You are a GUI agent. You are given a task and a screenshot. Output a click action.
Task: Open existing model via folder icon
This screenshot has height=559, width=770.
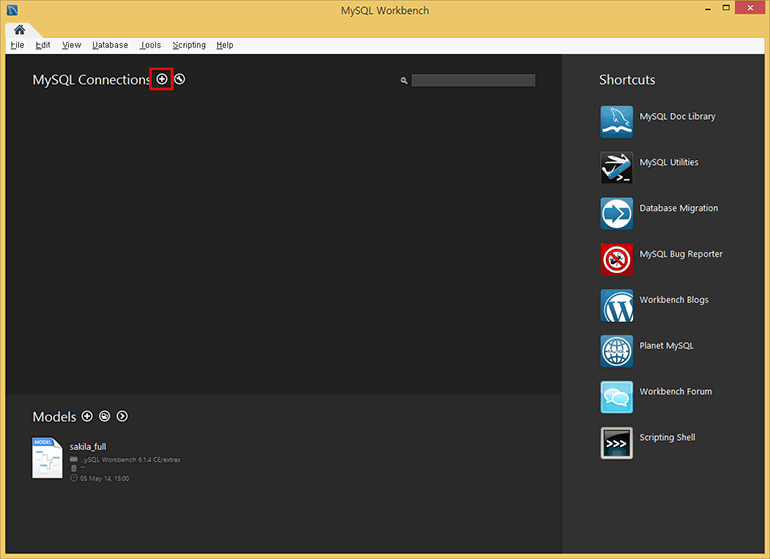[x=105, y=416]
